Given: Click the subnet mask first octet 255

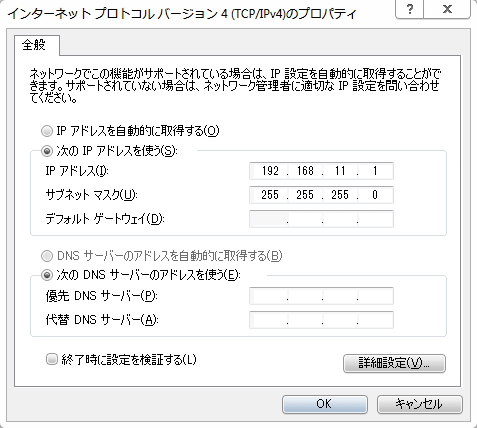Looking at the screenshot, I should 270,195.
